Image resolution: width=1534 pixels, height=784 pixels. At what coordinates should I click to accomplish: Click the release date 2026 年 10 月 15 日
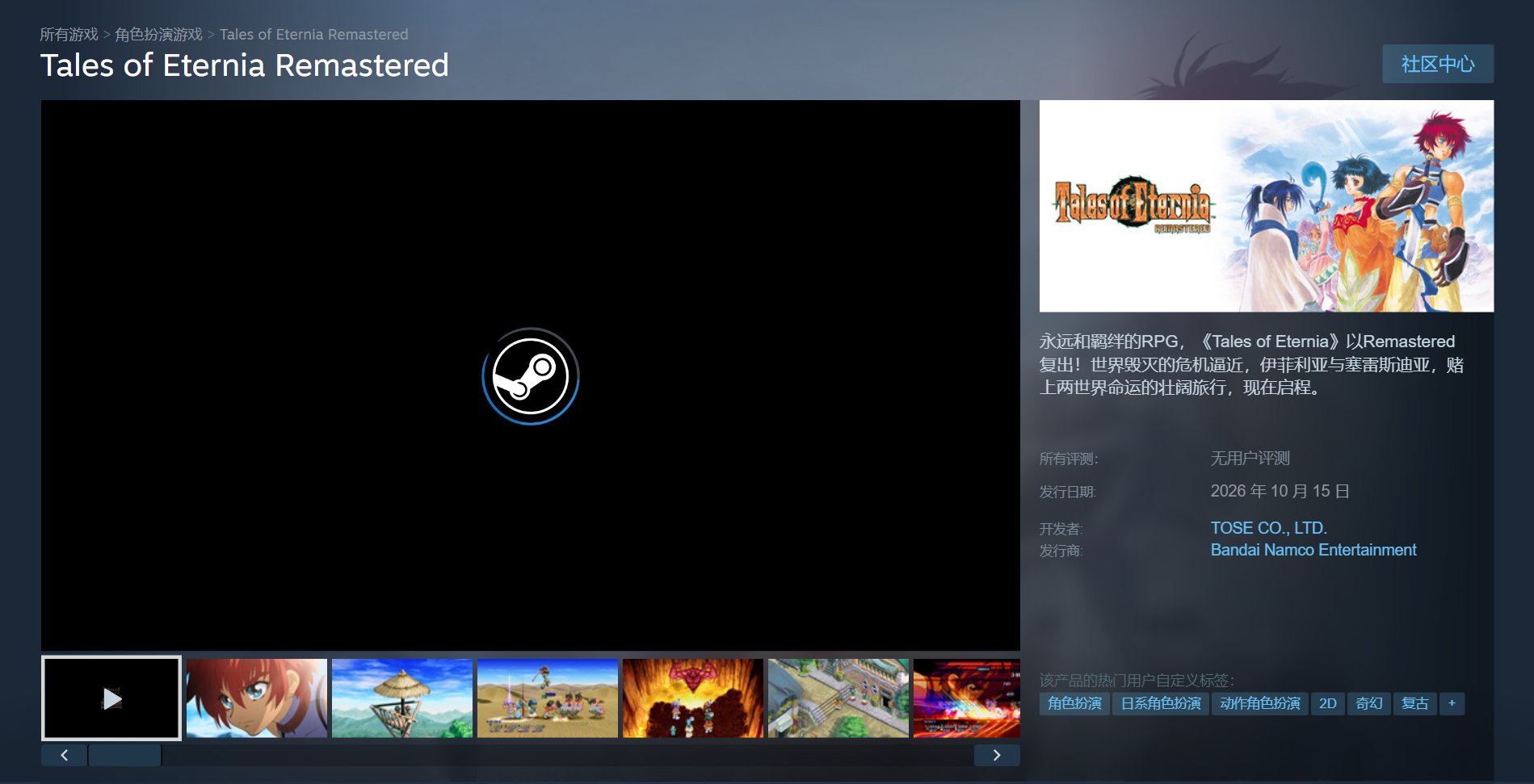[x=1280, y=491]
